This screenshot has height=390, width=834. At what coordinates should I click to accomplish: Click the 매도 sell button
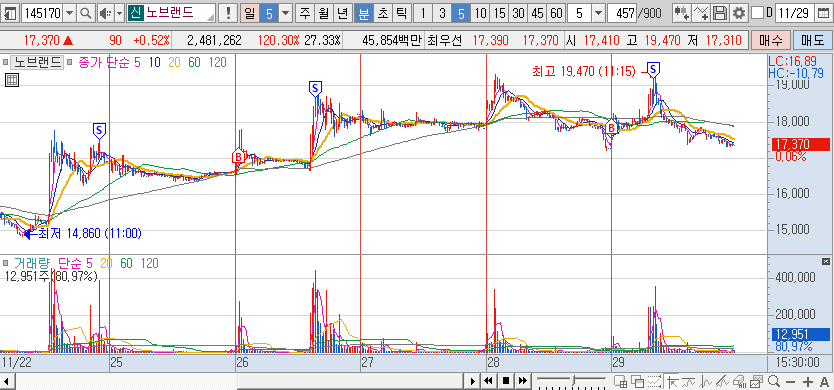click(812, 40)
